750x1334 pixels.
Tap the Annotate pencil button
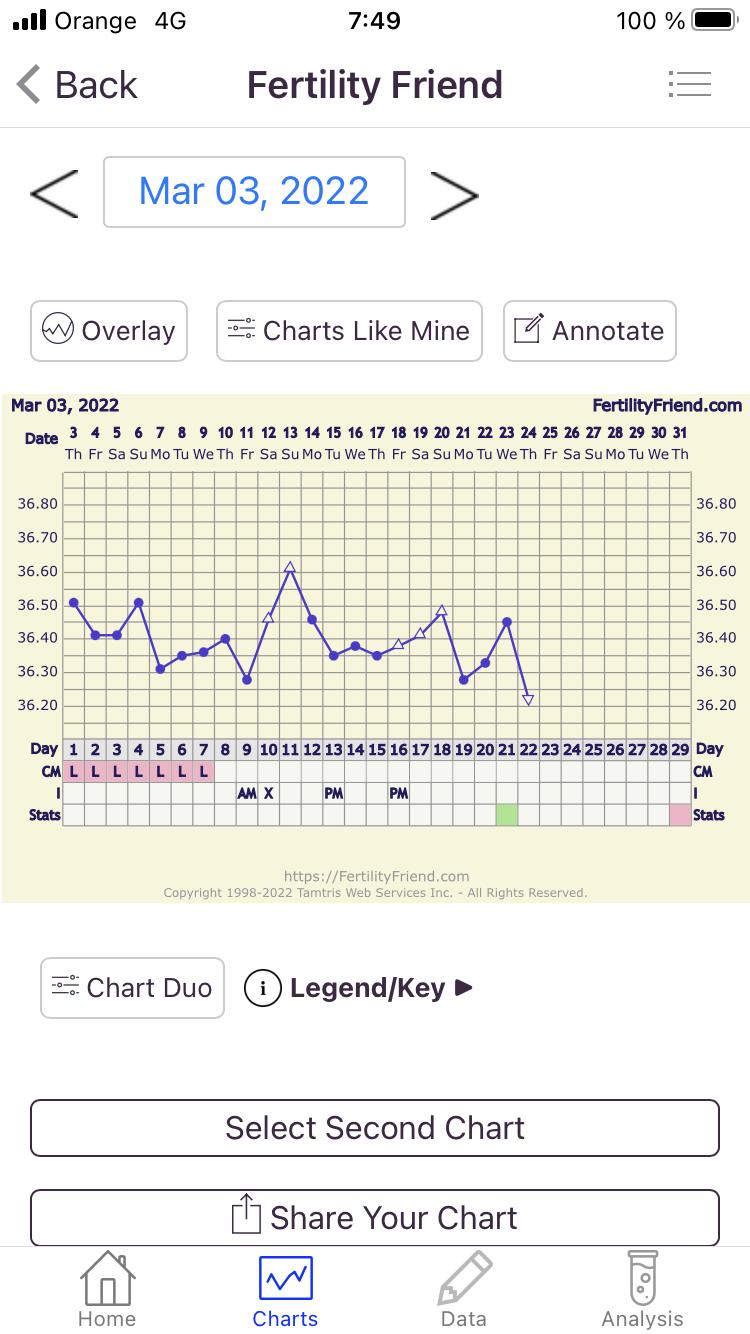tap(589, 331)
